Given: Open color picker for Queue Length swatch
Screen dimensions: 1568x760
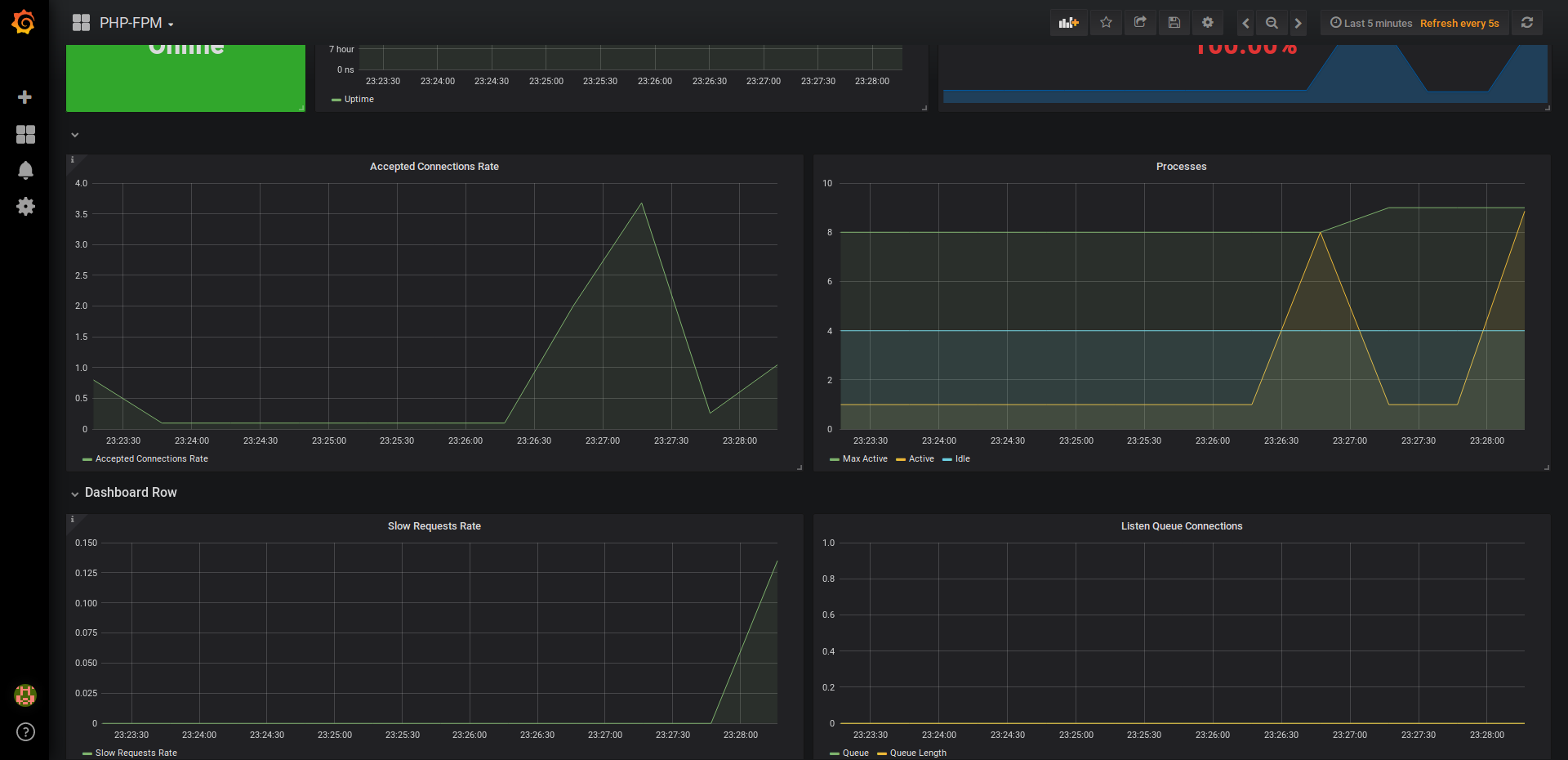Looking at the screenshot, I should (x=882, y=754).
